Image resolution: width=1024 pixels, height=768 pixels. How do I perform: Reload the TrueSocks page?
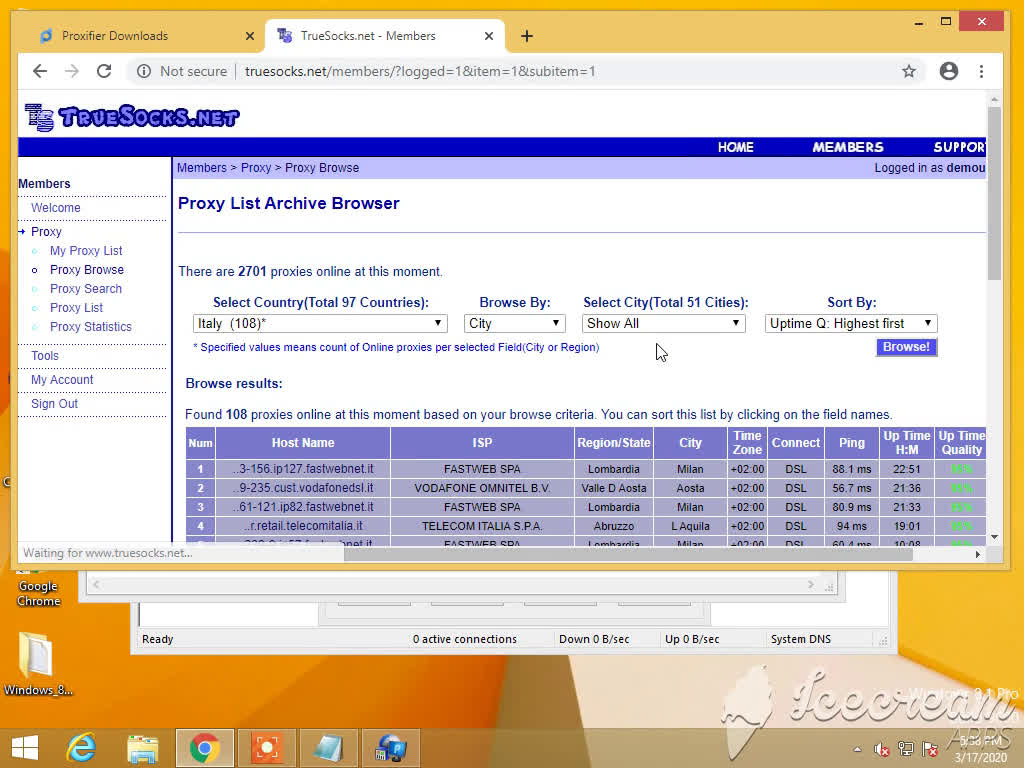[x=104, y=71]
